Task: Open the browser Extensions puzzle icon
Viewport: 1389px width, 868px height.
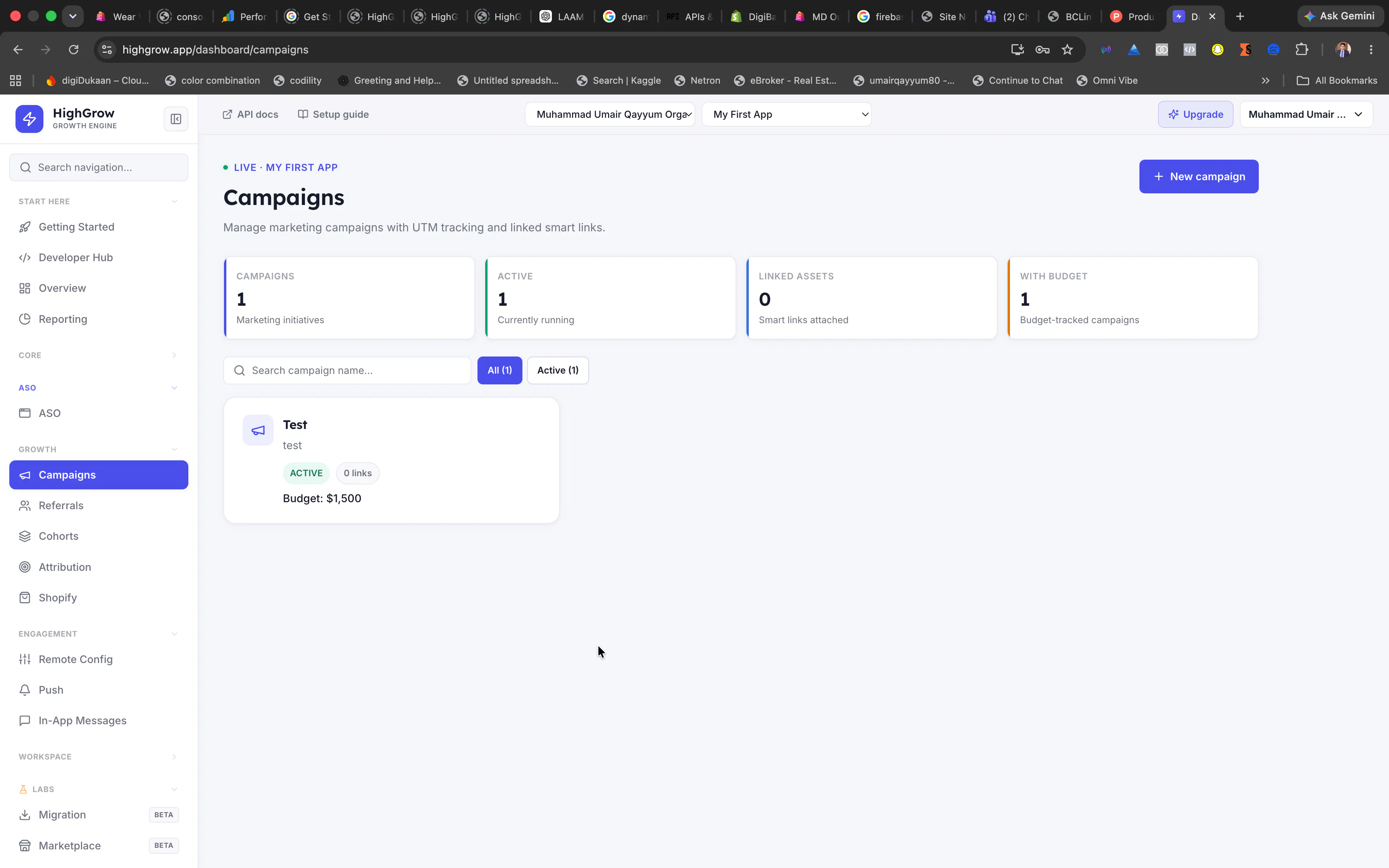Action: pyautogui.click(x=1302, y=49)
